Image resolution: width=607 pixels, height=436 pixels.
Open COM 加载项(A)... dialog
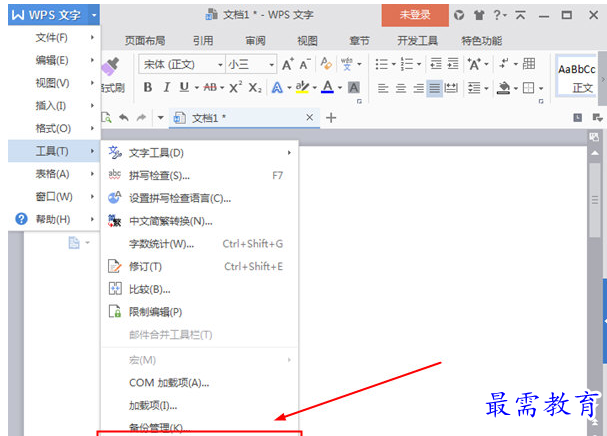click(199, 383)
